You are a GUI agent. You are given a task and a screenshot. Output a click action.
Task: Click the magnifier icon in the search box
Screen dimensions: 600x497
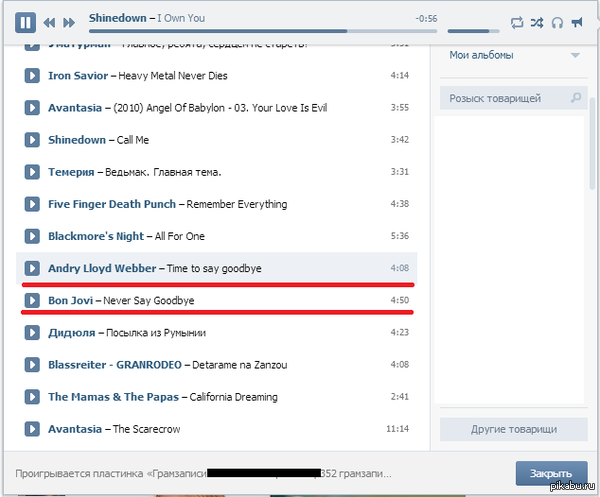[575, 98]
